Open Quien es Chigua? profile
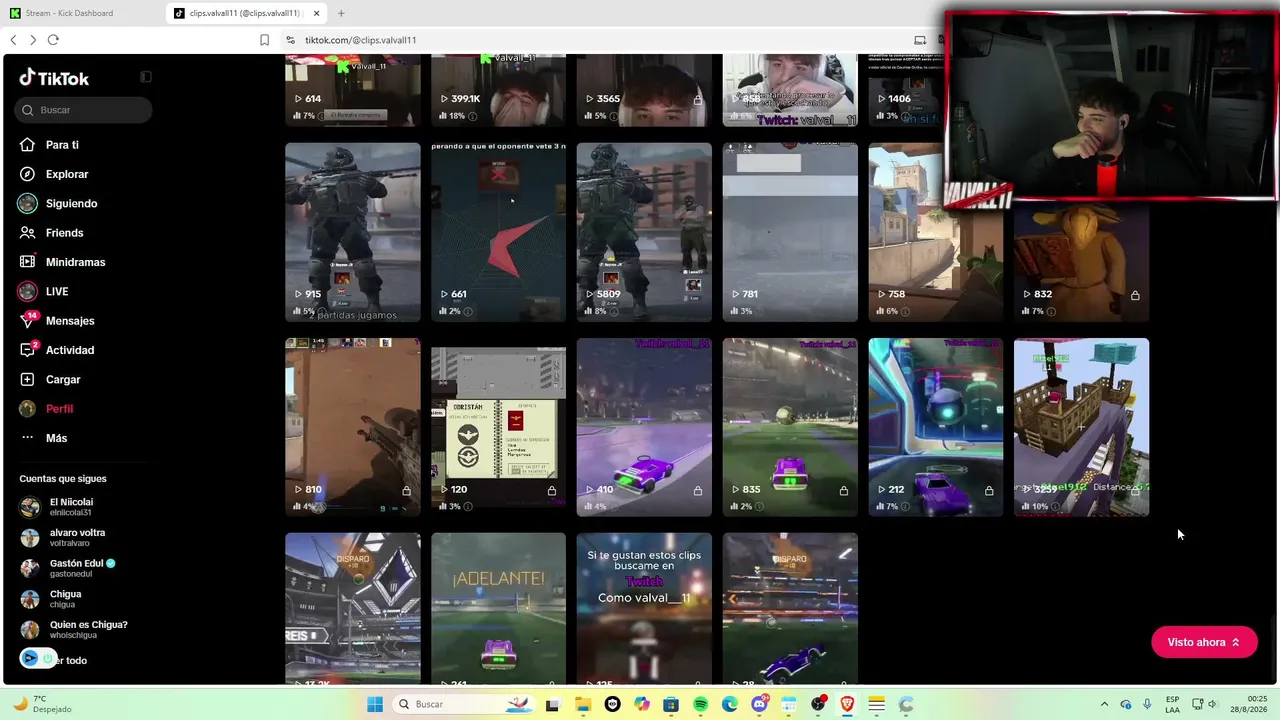1280x720 pixels. (x=88, y=629)
